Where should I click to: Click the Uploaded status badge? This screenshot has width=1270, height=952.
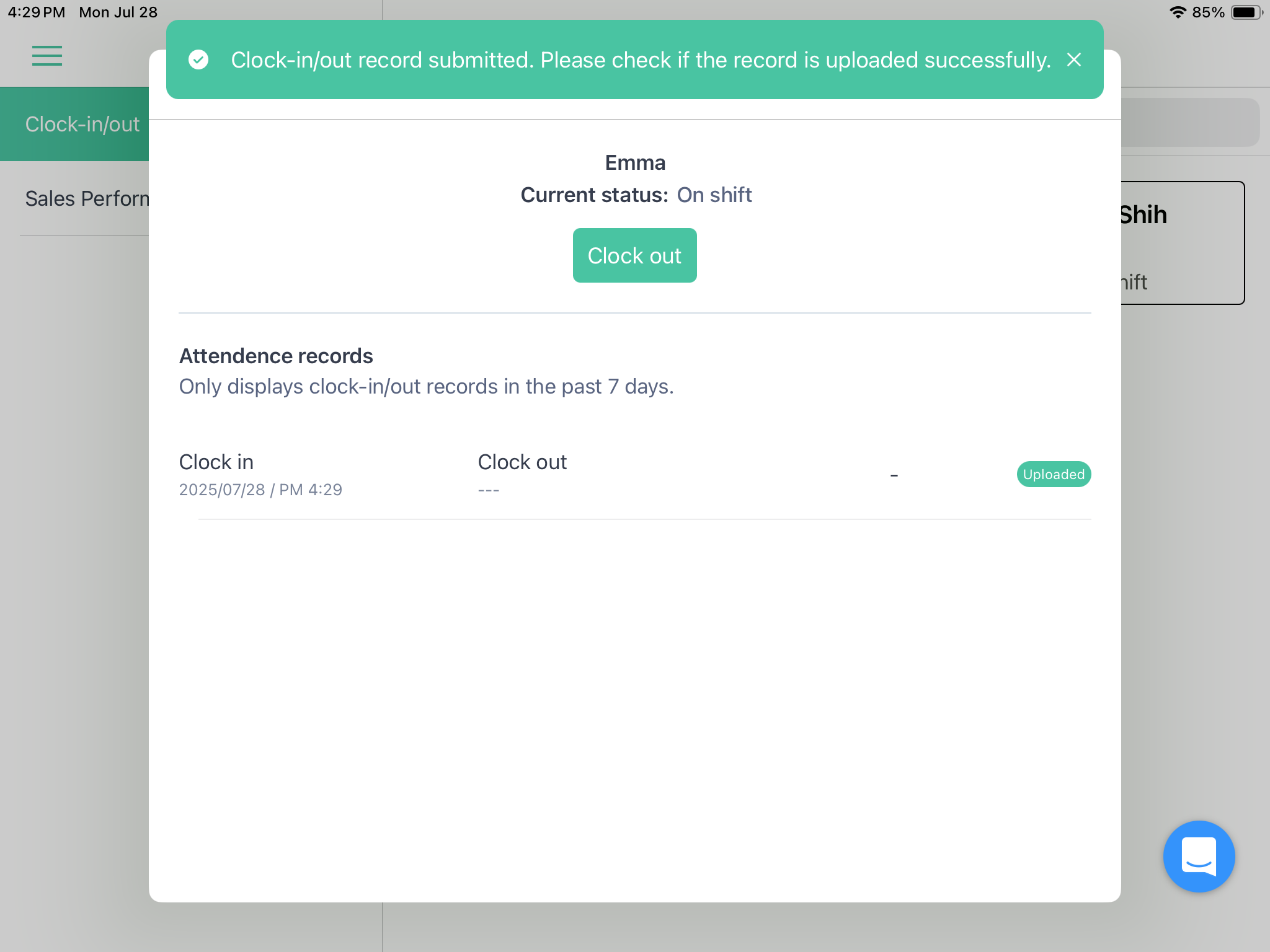click(1054, 474)
